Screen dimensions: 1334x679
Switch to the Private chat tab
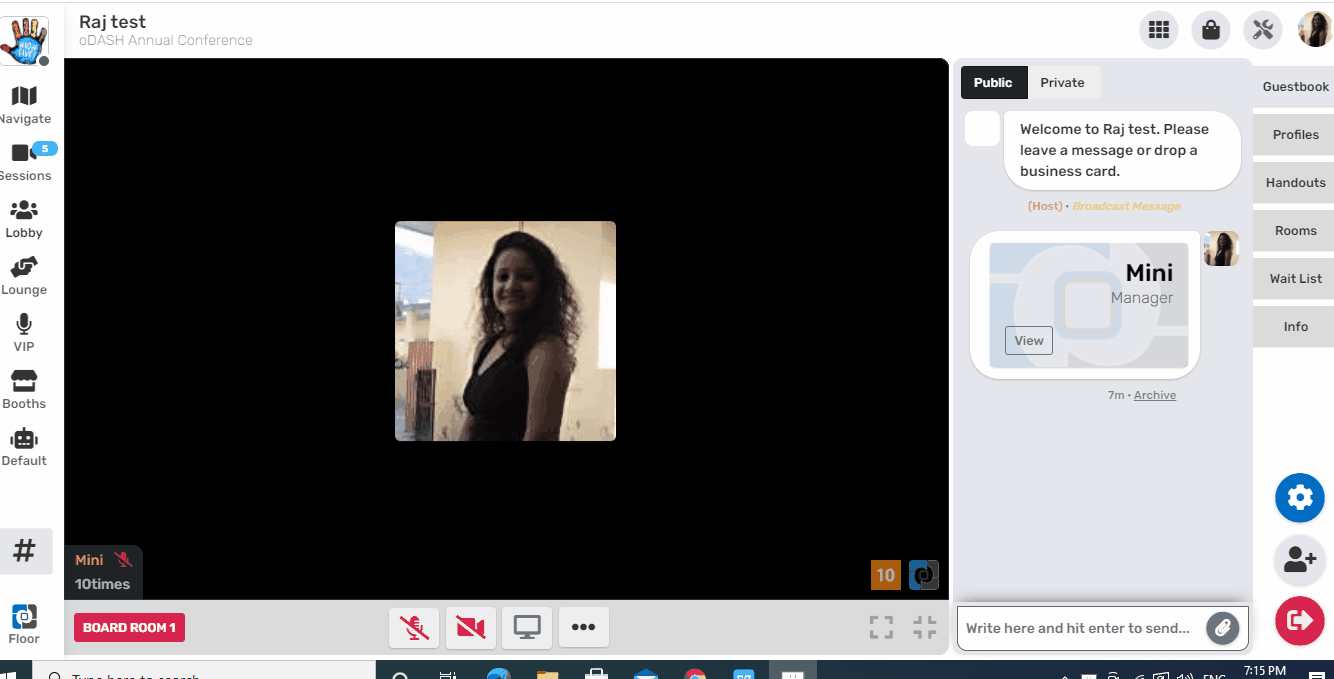pos(1062,83)
